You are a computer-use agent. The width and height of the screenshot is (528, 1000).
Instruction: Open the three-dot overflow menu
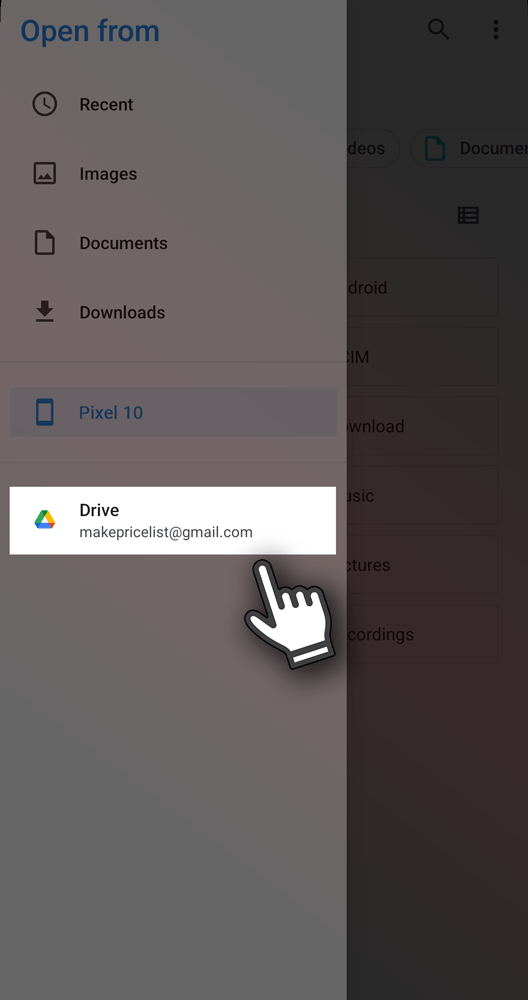(495, 29)
